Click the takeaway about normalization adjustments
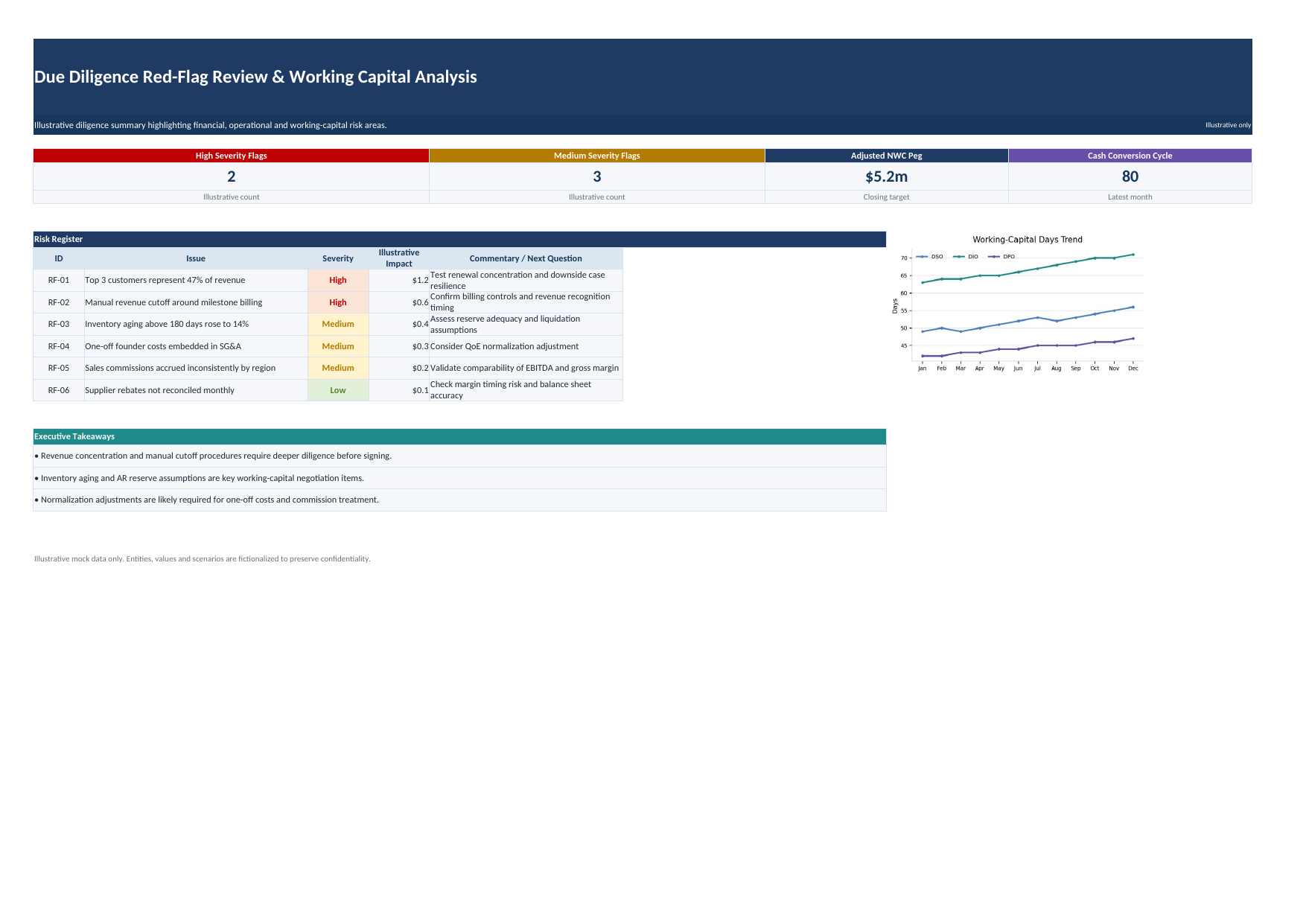This screenshot has width=1306, height=924. coord(459,500)
